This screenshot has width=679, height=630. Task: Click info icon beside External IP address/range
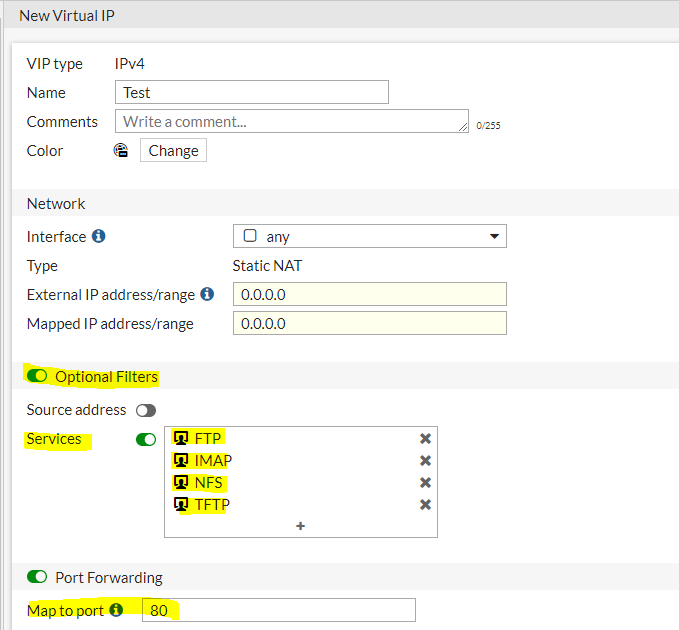(x=207, y=295)
